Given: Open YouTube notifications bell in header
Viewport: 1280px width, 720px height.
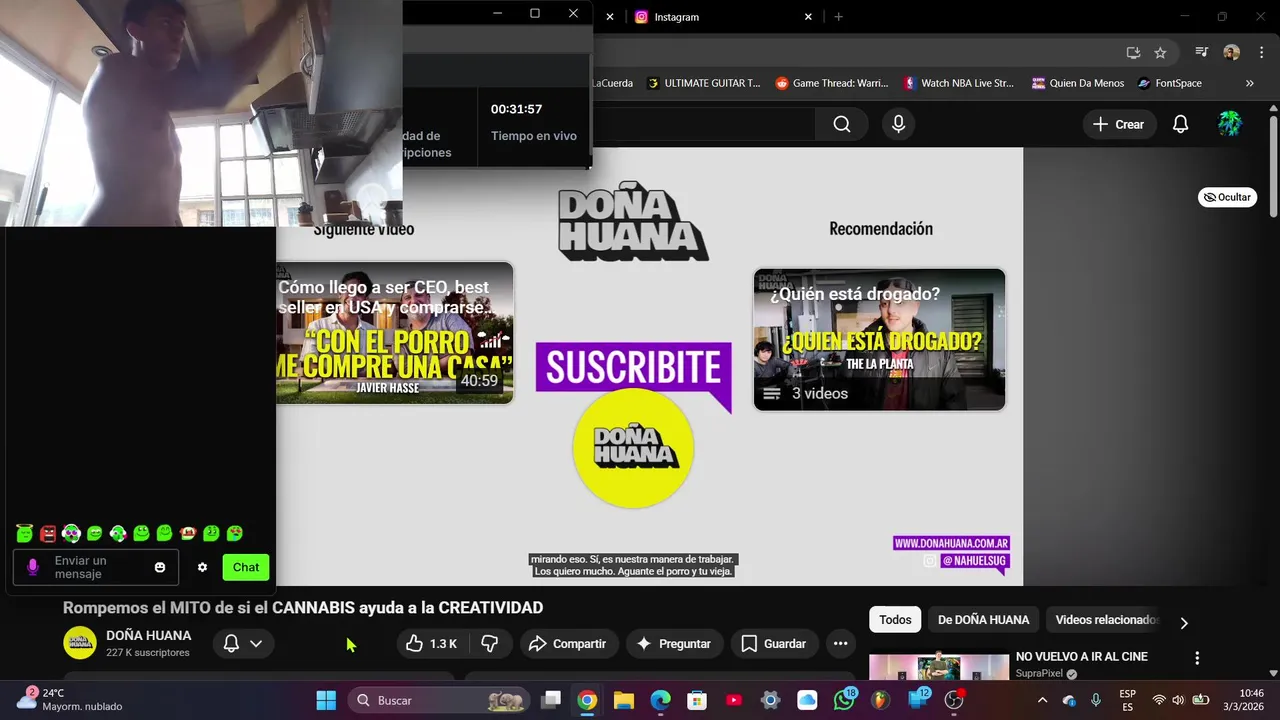Looking at the screenshot, I should (1180, 124).
